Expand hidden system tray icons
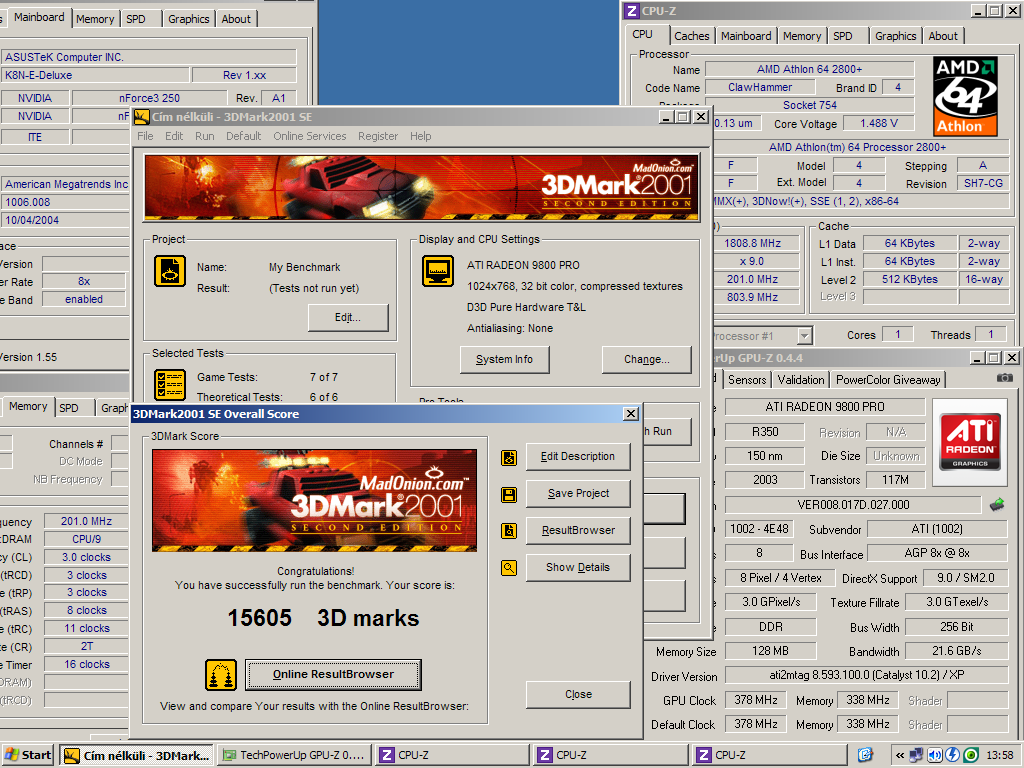 pos(900,756)
